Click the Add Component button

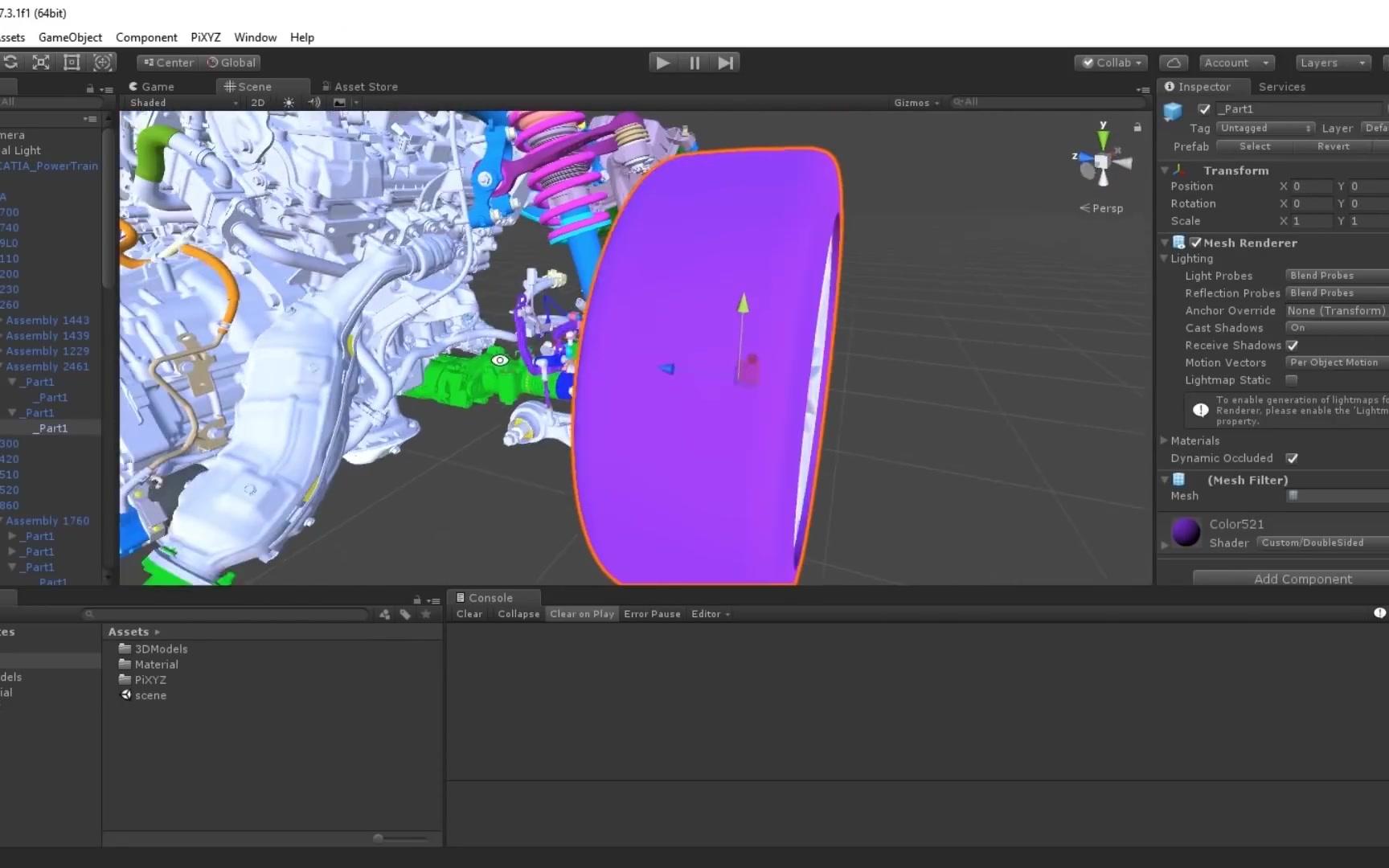tap(1303, 579)
